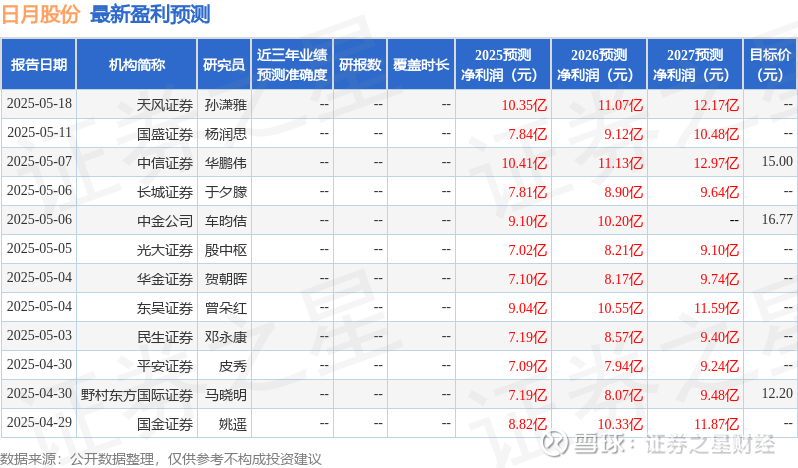Click analyst name 马晓明
Viewport: 798px width, 468px height.
[225, 395]
